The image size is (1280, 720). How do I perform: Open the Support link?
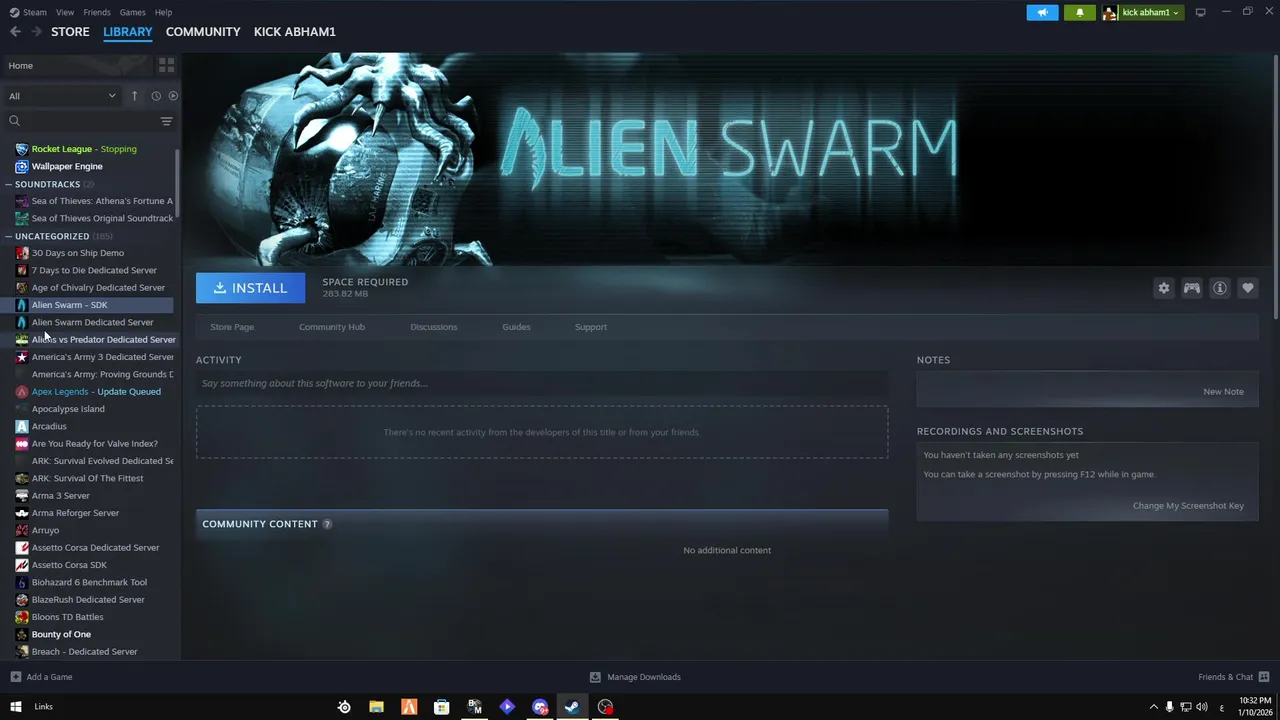[591, 327]
